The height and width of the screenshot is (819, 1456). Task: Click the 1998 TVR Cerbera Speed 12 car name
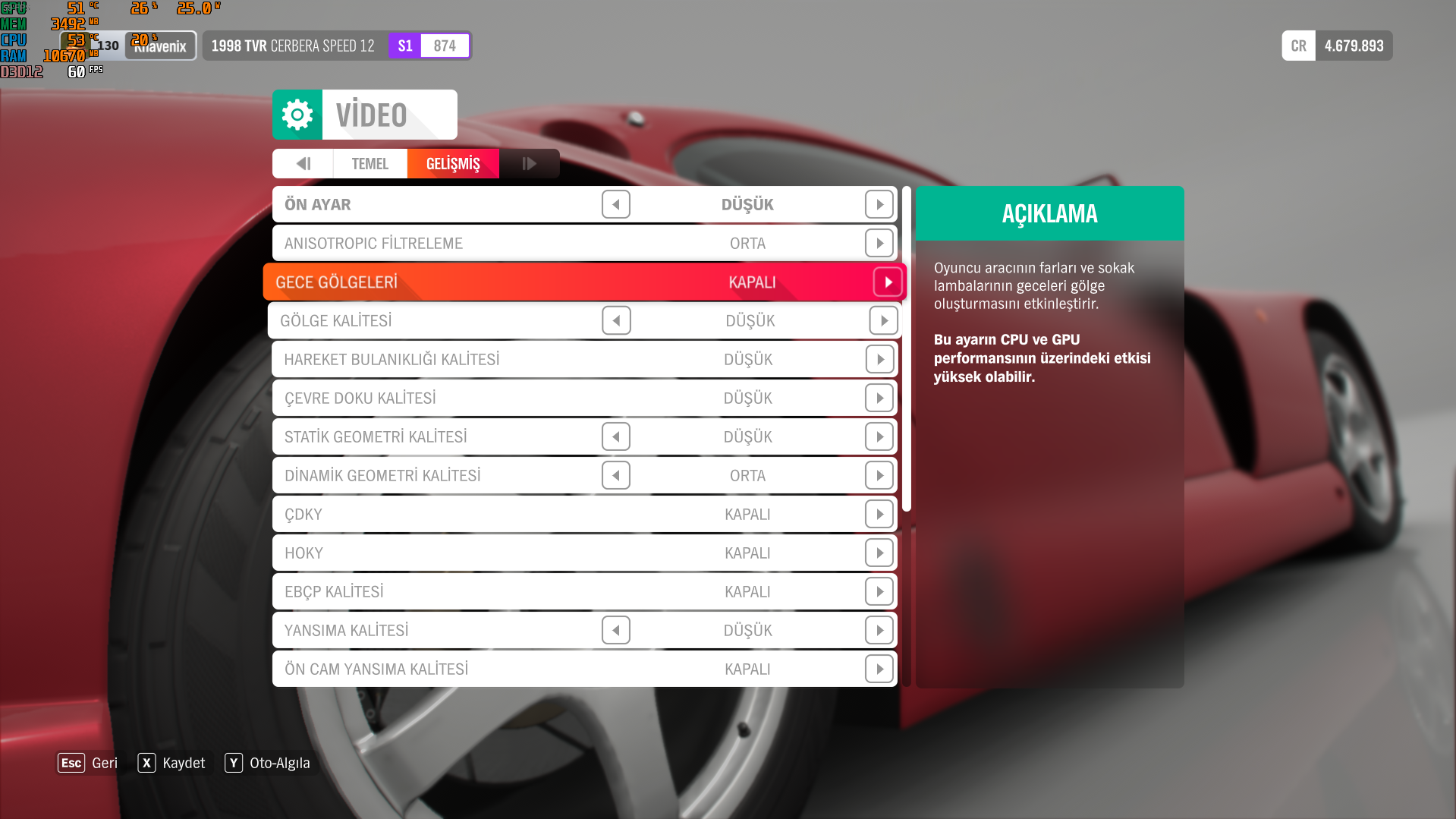click(293, 46)
